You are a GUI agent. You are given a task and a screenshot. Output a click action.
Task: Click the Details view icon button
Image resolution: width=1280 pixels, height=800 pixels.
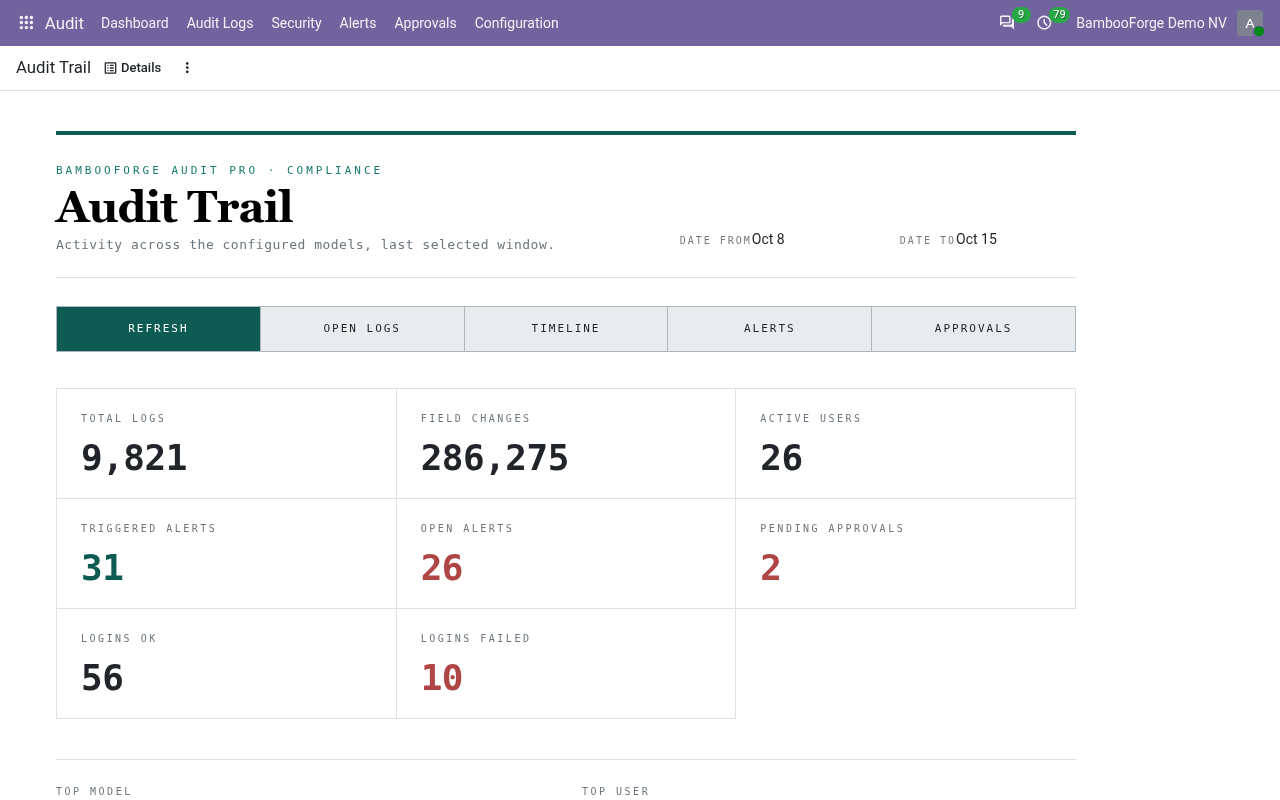tap(133, 68)
